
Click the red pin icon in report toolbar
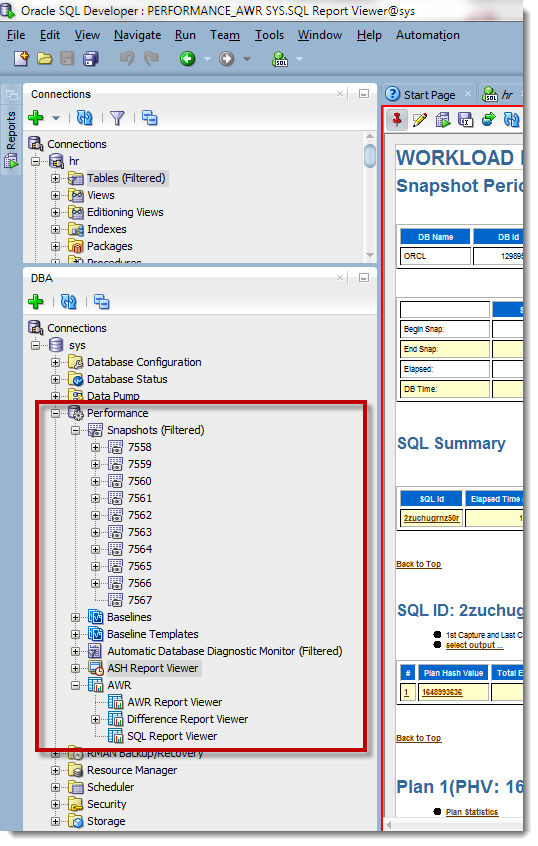coord(397,119)
